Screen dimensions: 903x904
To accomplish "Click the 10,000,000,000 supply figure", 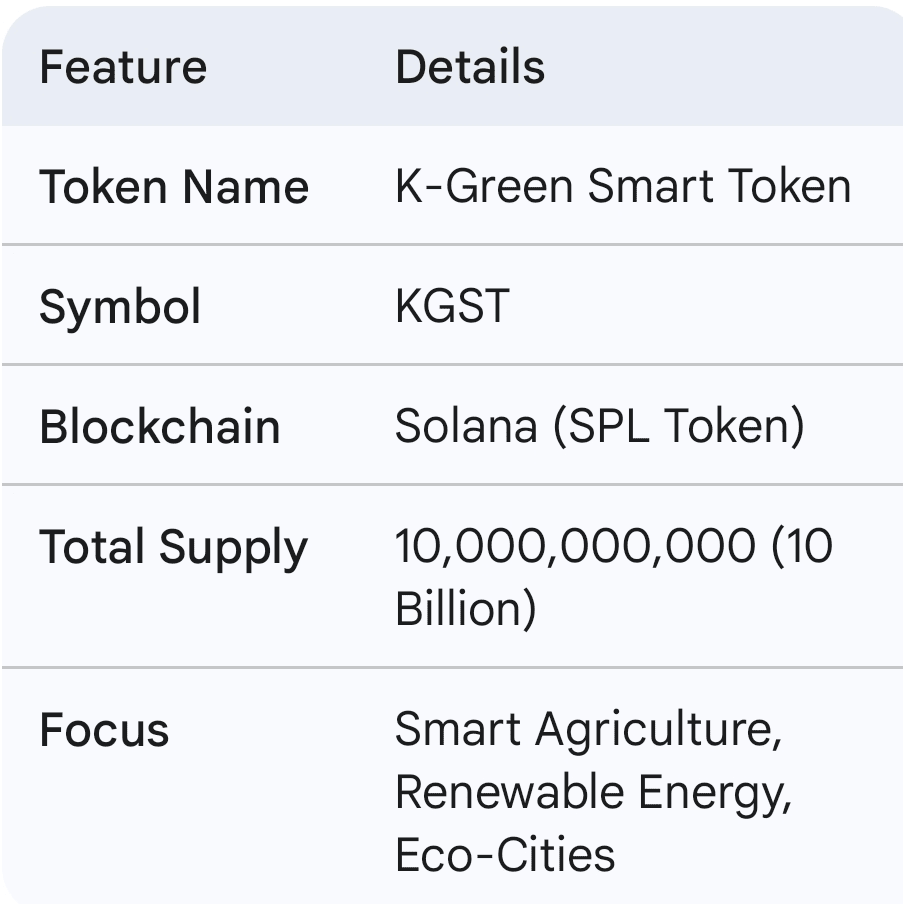I will tap(575, 546).
